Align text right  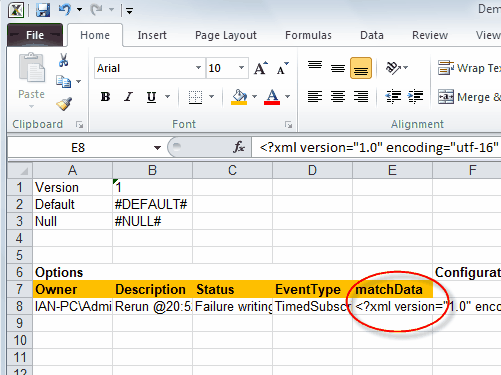[x=361, y=97]
